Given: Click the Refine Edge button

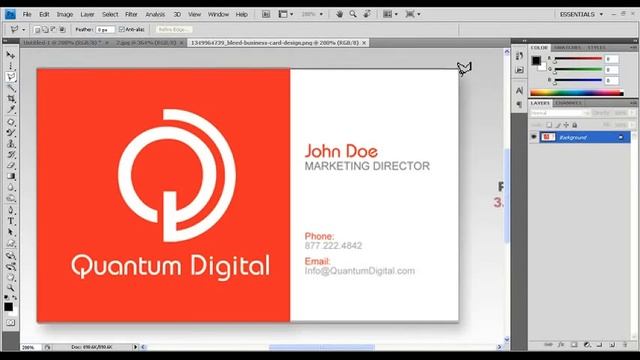Looking at the screenshot, I should point(174,29).
